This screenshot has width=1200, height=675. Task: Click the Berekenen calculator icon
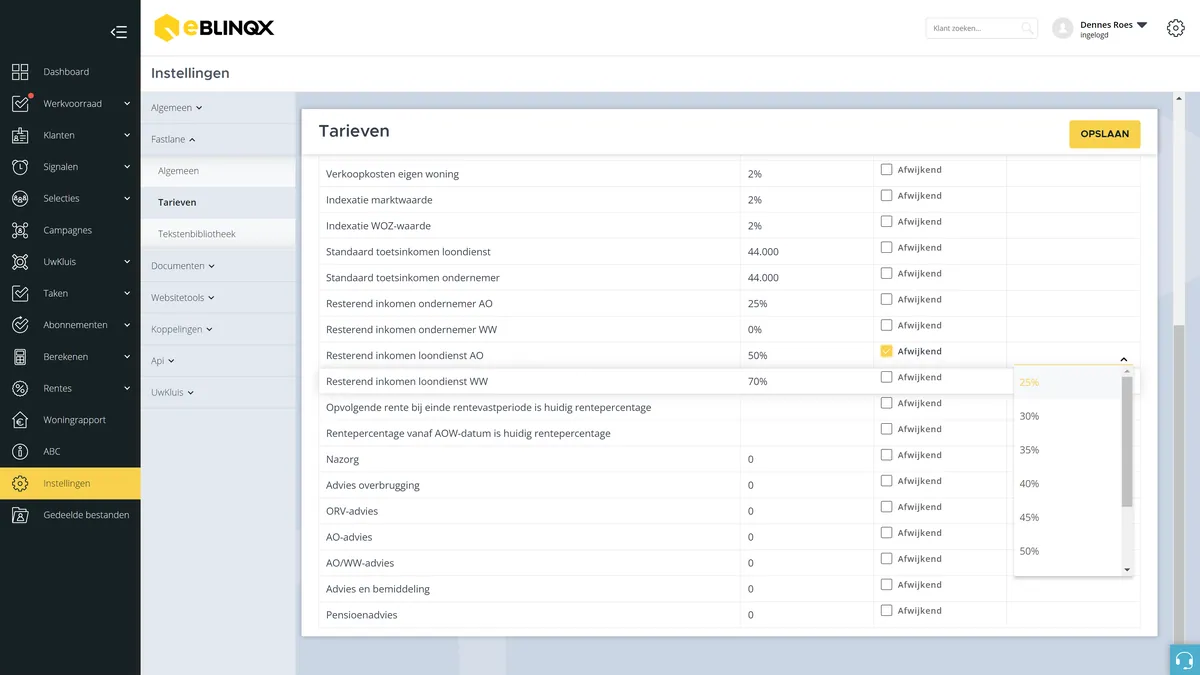(20, 357)
